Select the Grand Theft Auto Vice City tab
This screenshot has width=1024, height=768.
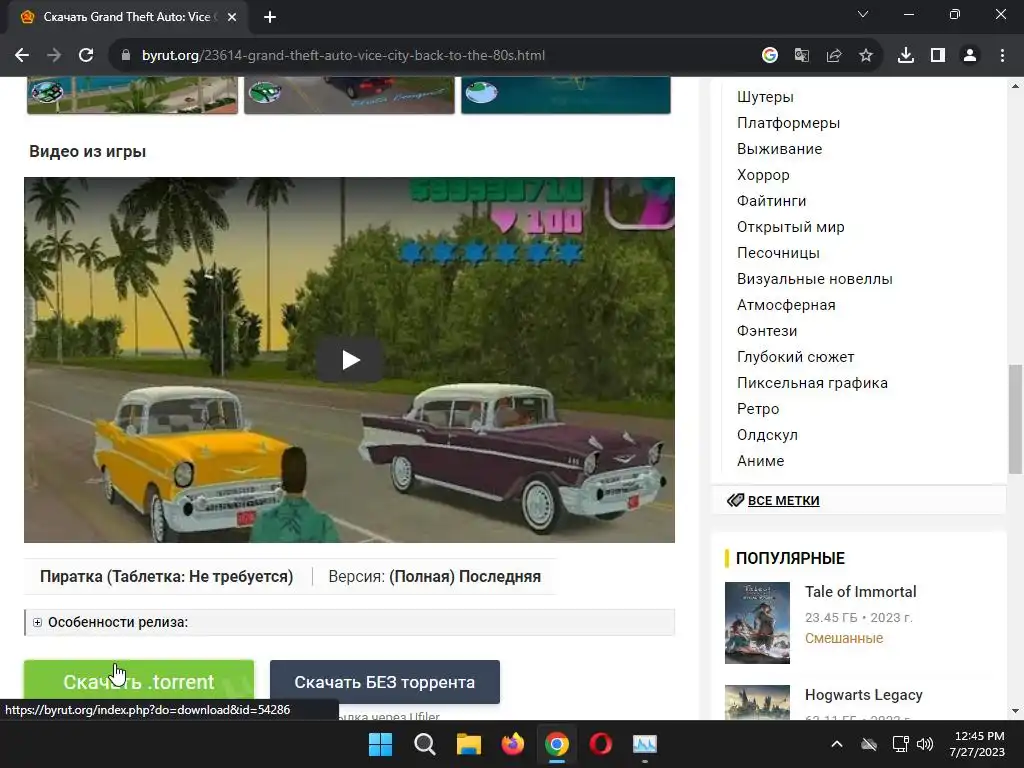tap(127, 18)
